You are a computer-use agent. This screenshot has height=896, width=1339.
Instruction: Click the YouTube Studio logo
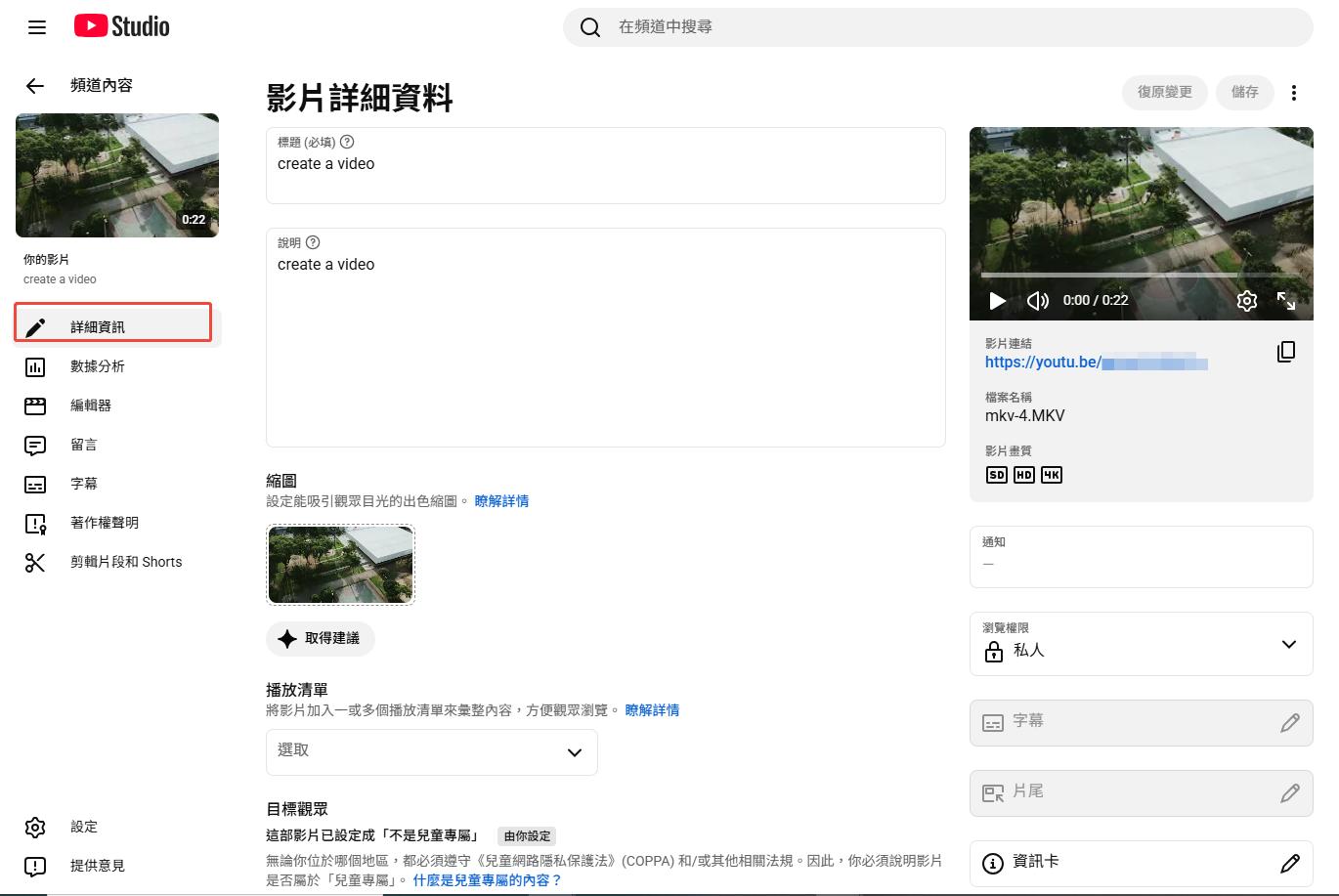coord(122,26)
